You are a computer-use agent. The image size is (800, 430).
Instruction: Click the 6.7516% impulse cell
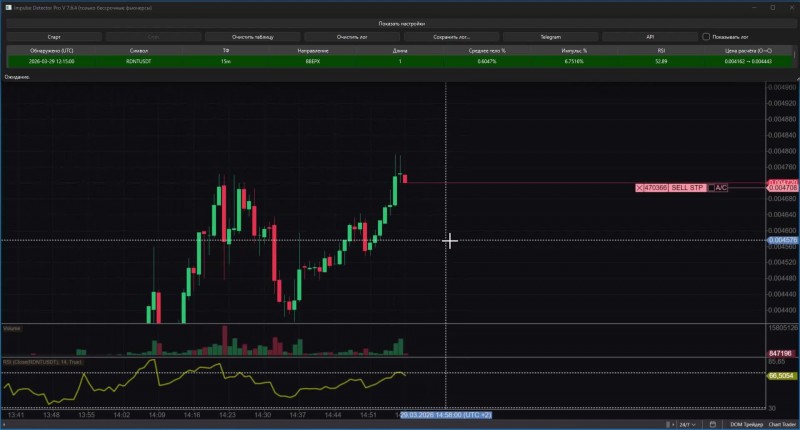pyautogui.click(x=574, y=61)
